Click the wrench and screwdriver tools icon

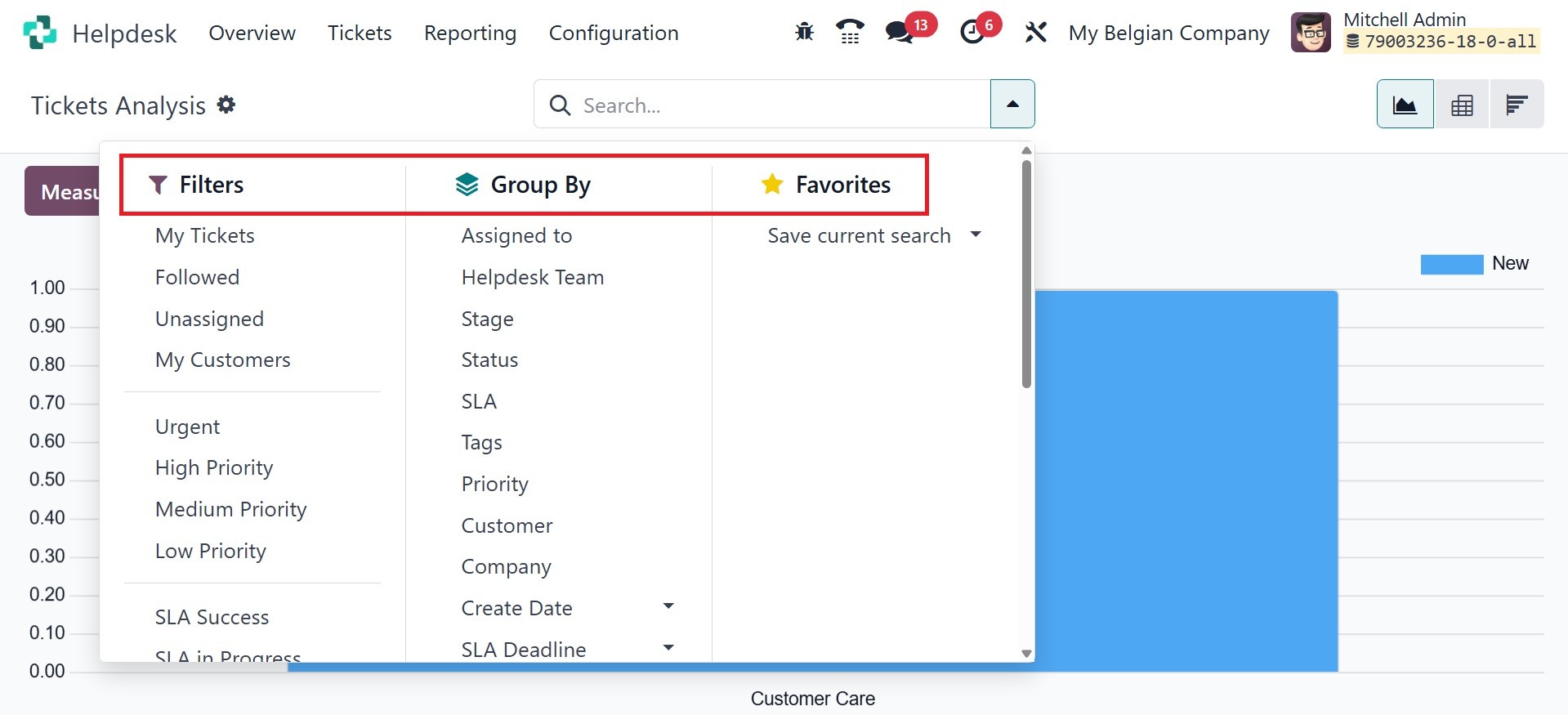(x=1035, y=33)
